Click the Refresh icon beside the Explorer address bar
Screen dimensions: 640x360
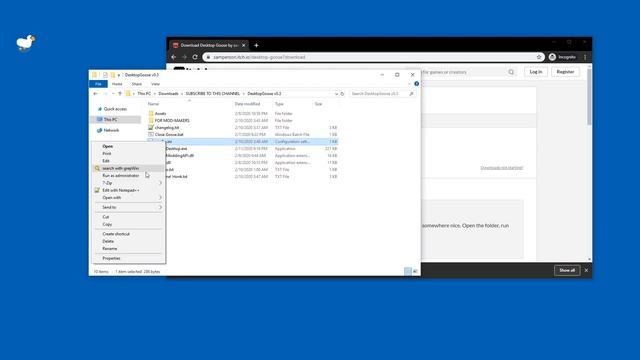click(x=342, y=94)
